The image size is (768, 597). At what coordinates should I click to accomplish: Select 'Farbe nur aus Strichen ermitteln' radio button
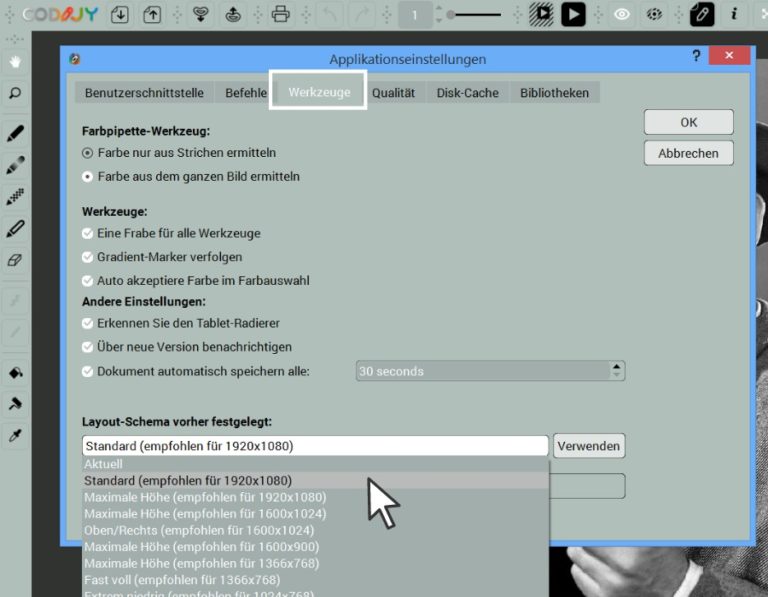click(87, 153)
